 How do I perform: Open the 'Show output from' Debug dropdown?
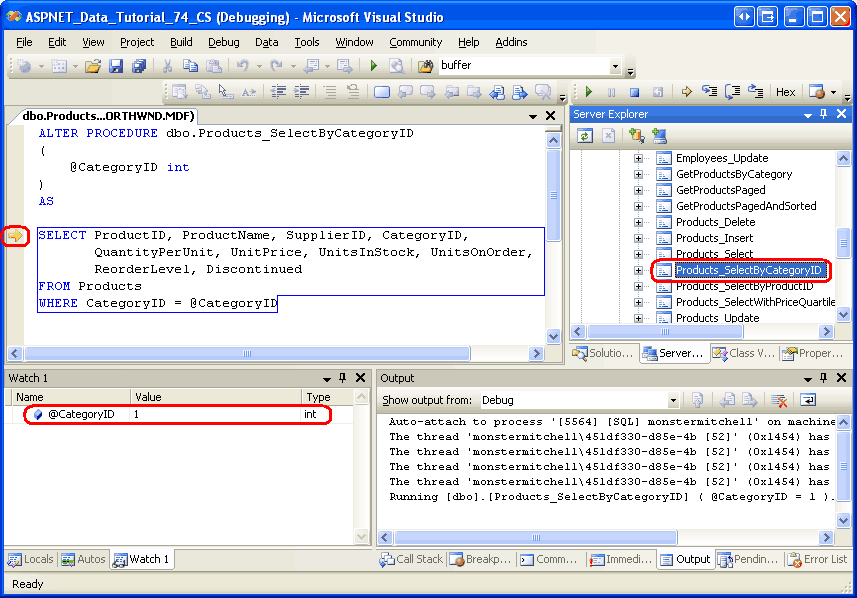click(673, 400)
